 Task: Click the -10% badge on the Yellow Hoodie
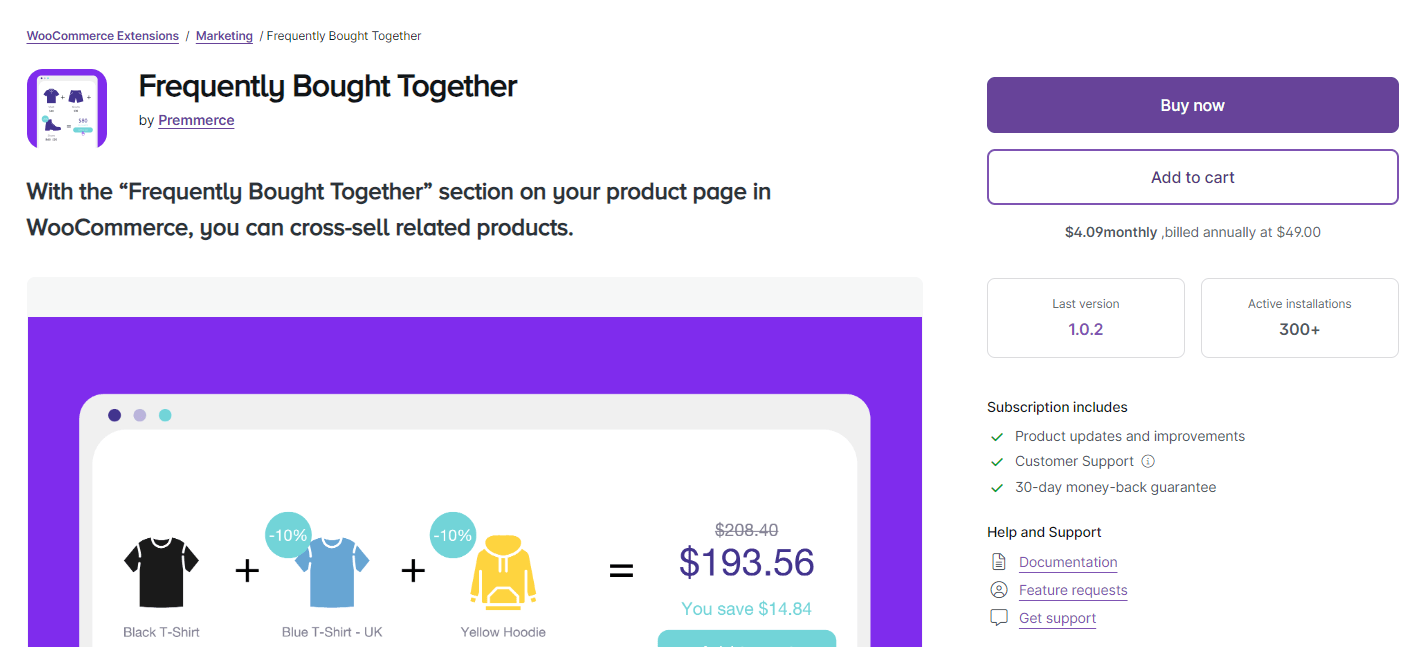pos(453,534)
